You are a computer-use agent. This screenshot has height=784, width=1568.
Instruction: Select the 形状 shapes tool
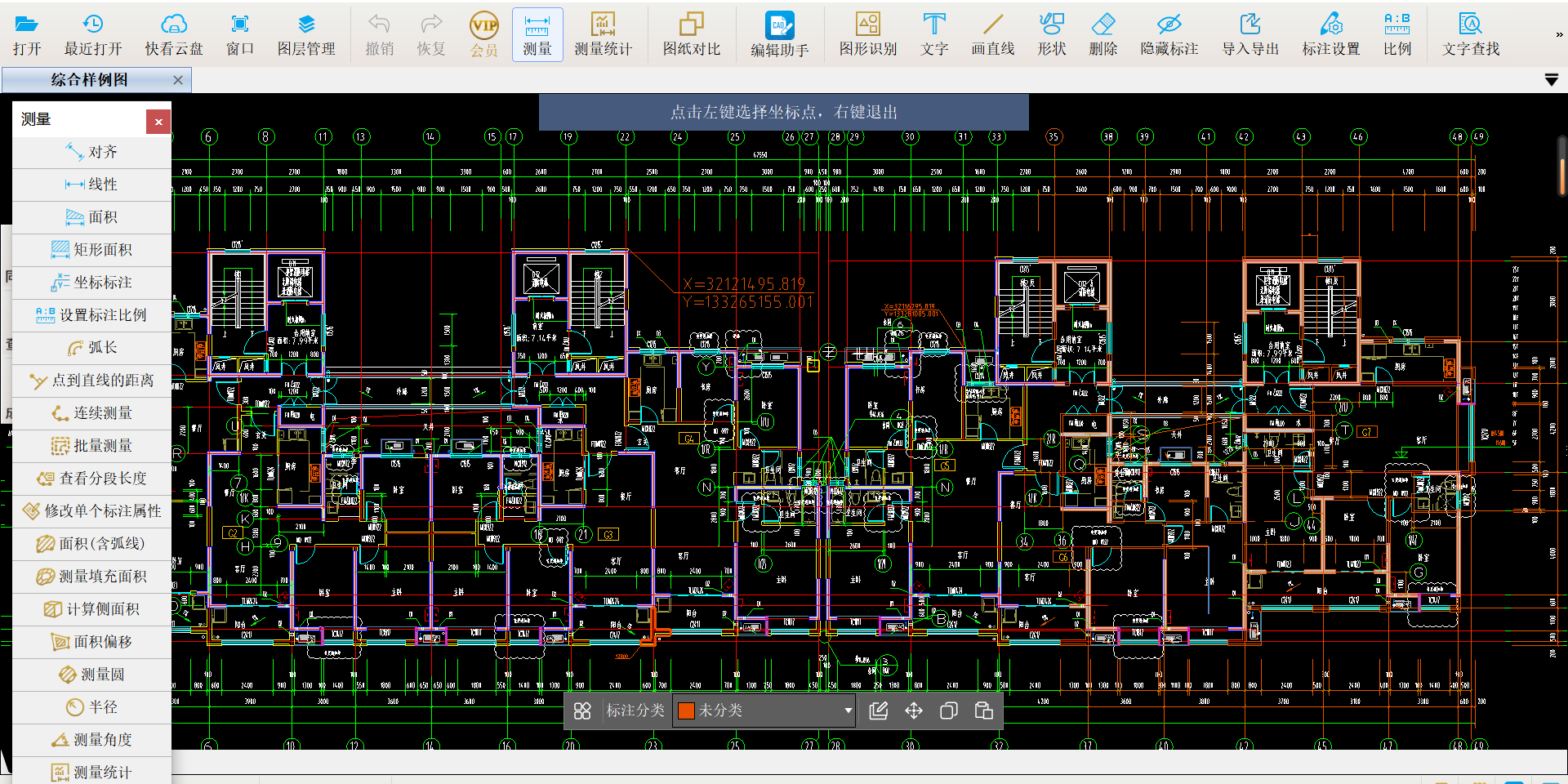pos(1052,35)
